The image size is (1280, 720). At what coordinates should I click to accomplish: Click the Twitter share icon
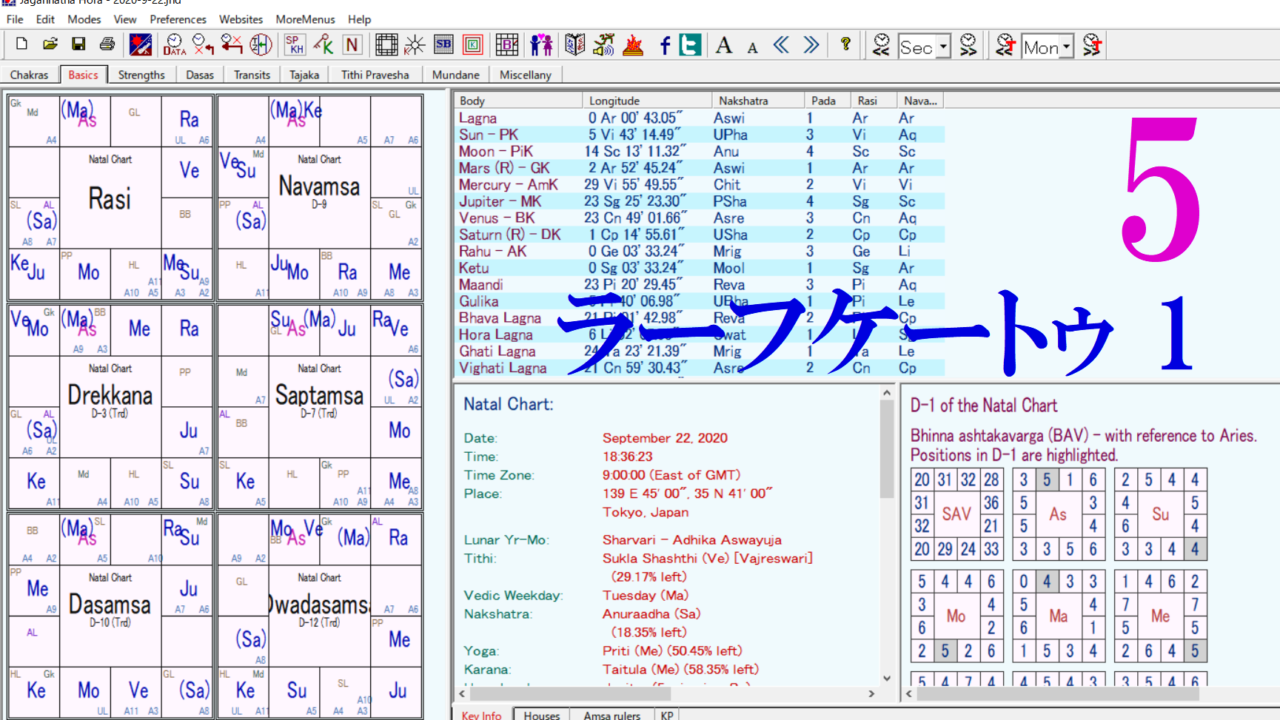[x=690, y=44]
